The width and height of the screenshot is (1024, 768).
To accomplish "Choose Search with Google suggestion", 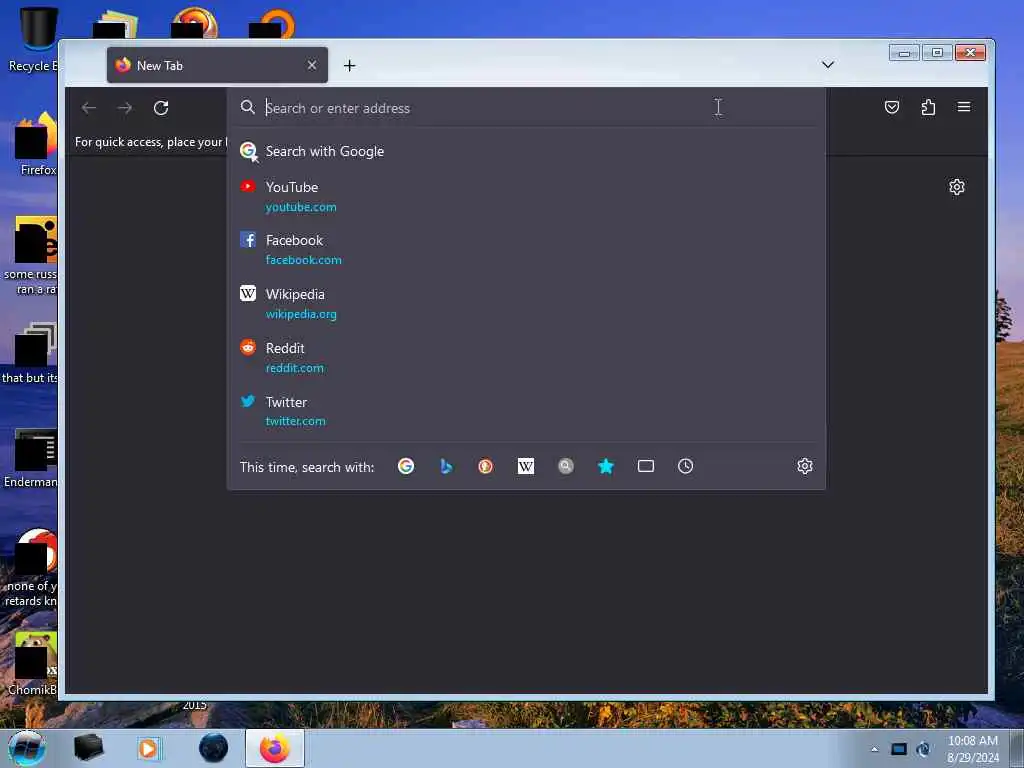I will point(526,151).
